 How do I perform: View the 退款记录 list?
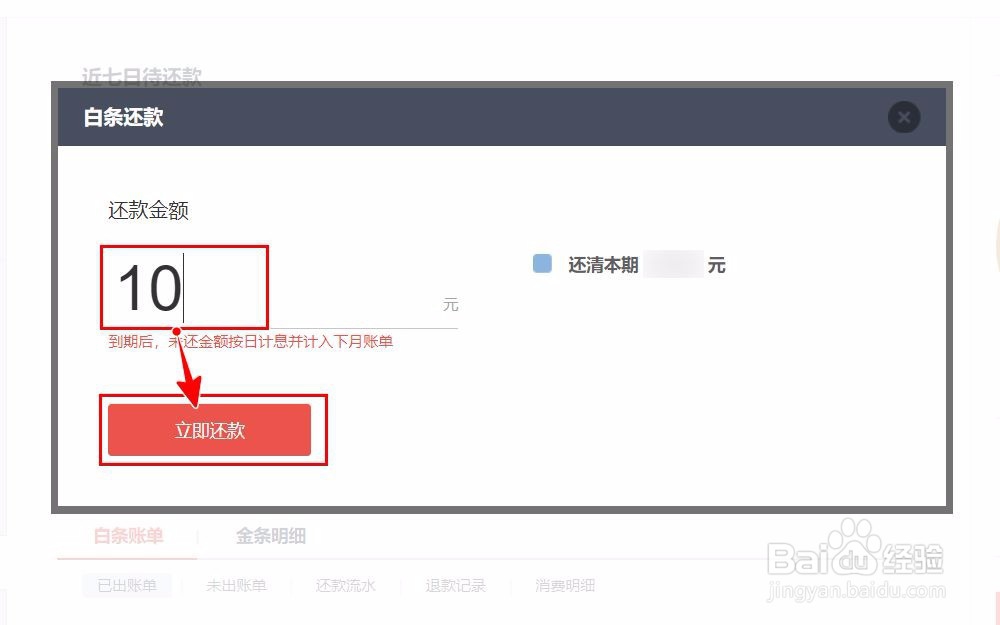click(x=455, y=585)
